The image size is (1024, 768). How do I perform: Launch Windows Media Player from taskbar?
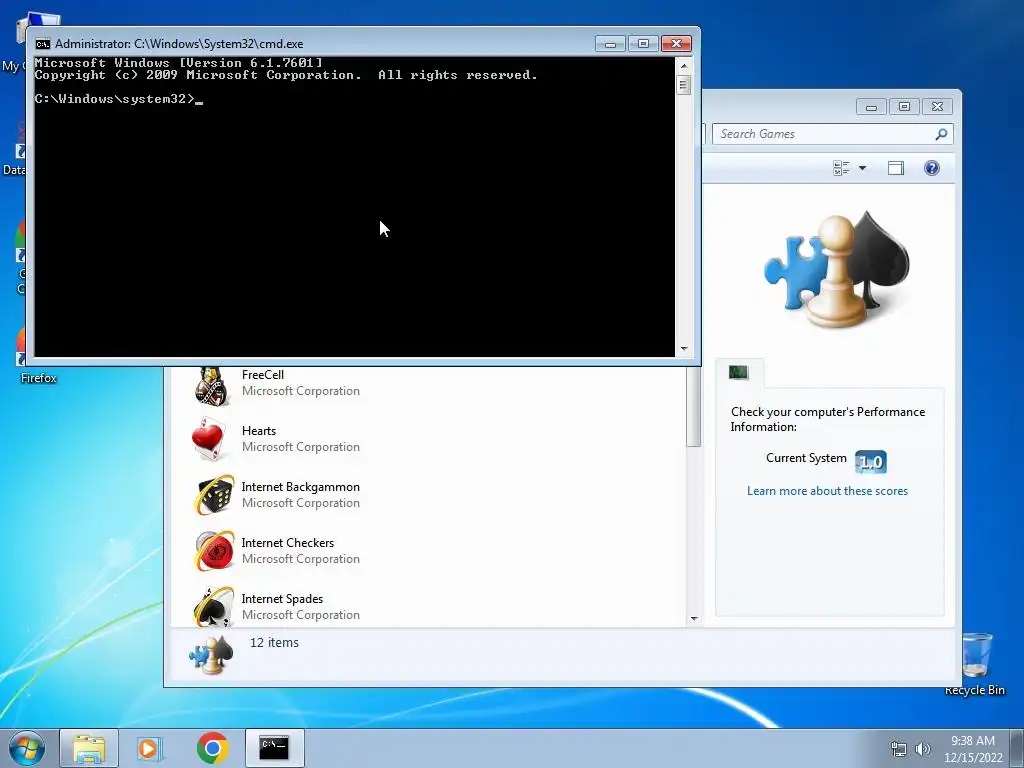tap(149, 748)
